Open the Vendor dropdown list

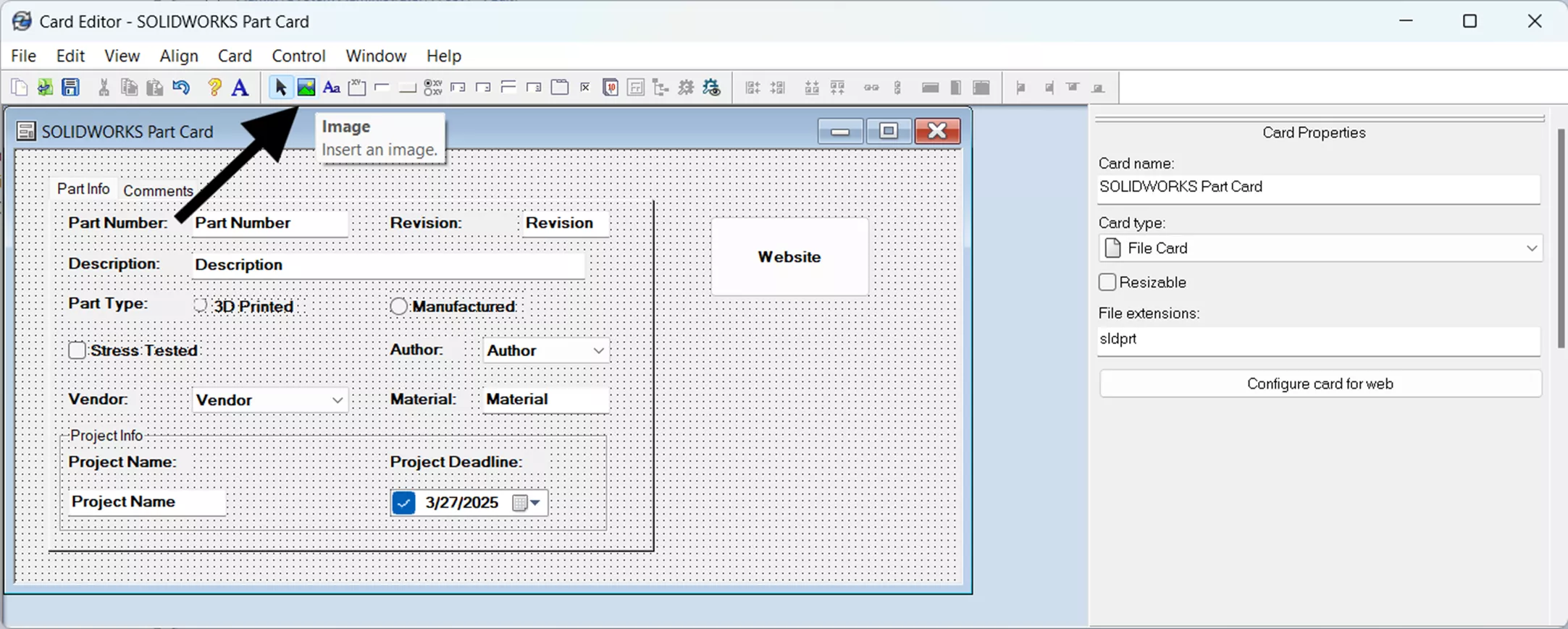tap(338, 400)
